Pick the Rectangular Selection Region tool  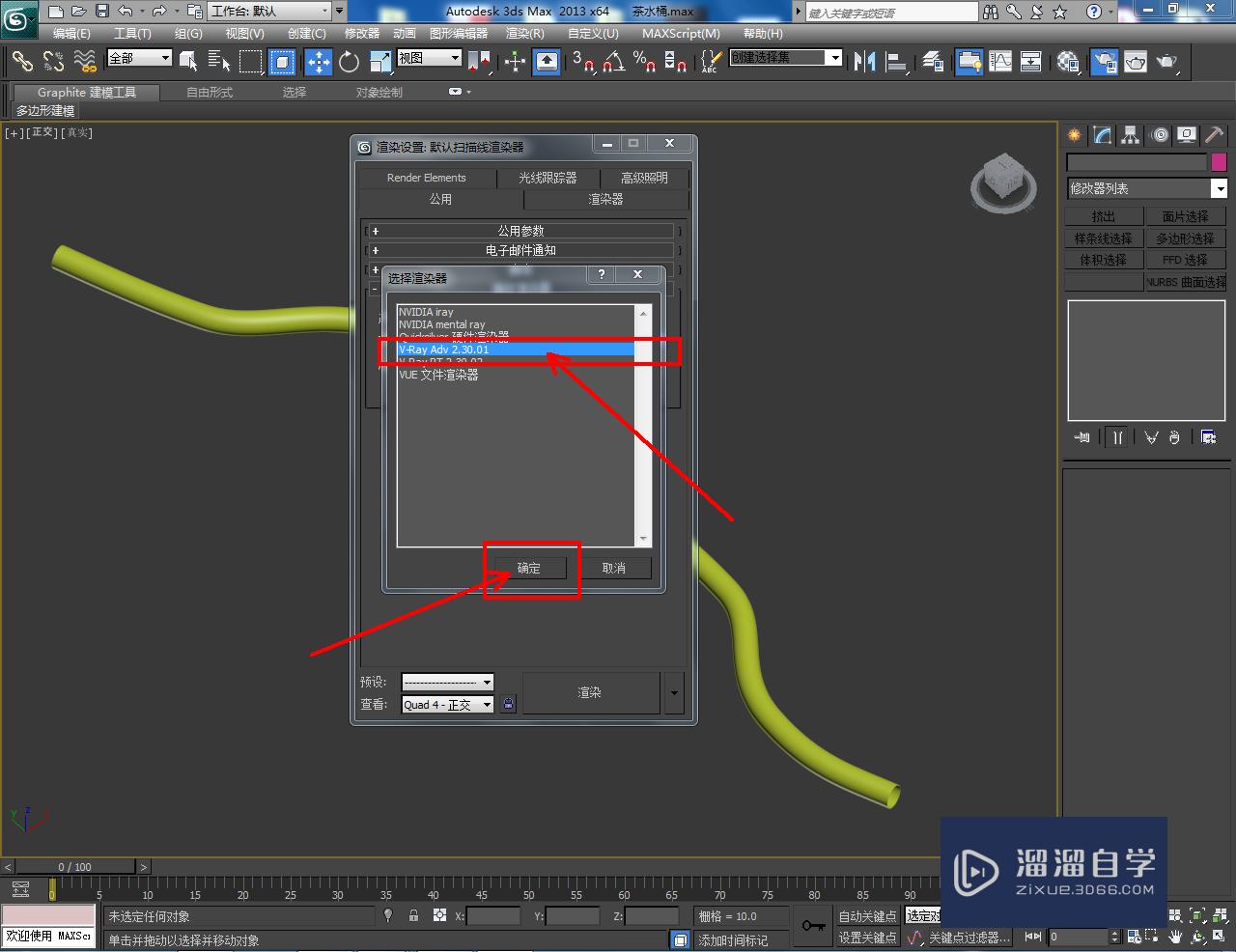pos(251,62)
